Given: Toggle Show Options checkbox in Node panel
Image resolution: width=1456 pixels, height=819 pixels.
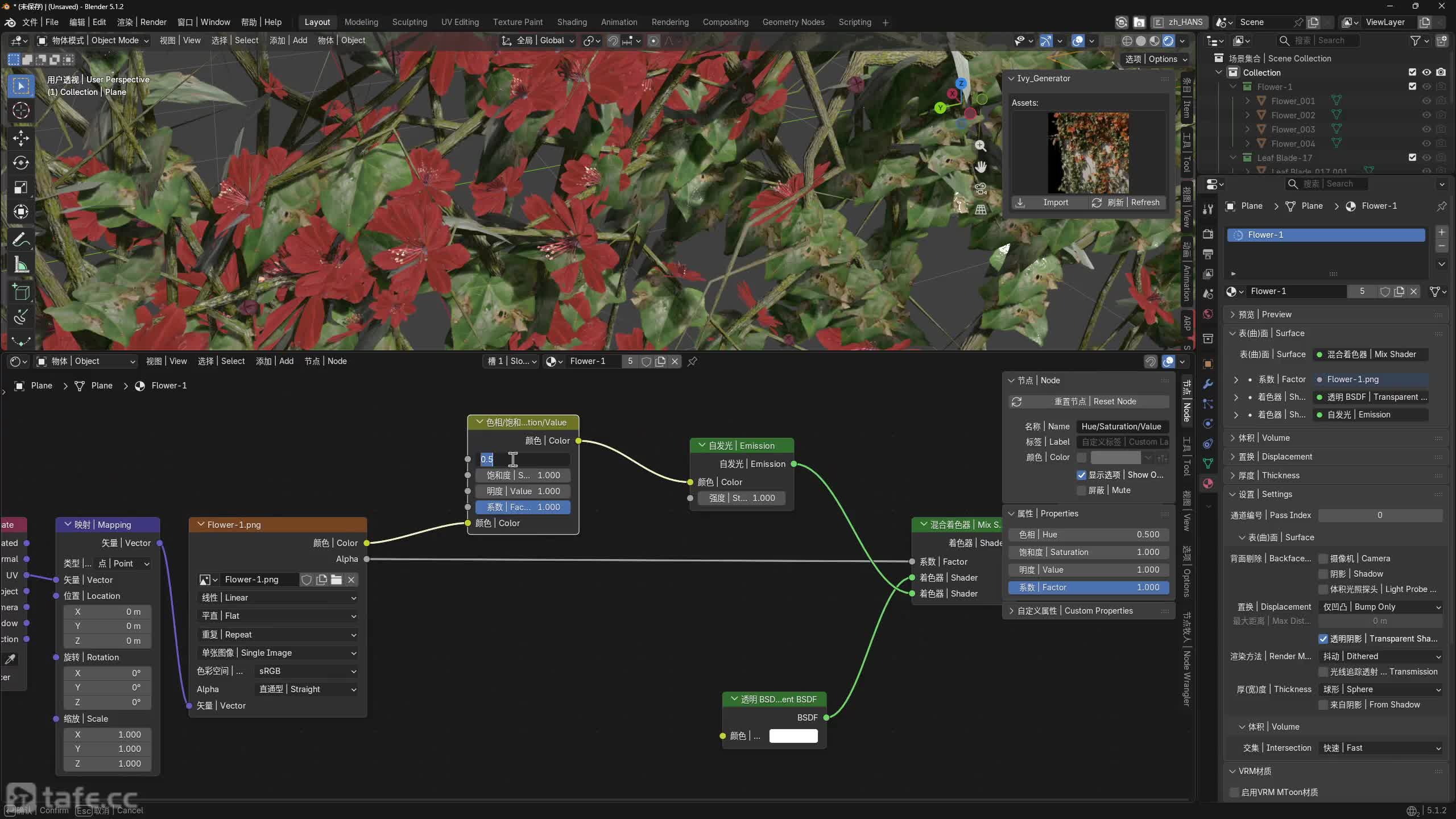Looking at the screenshot, I should click(x=1081, y=475).
